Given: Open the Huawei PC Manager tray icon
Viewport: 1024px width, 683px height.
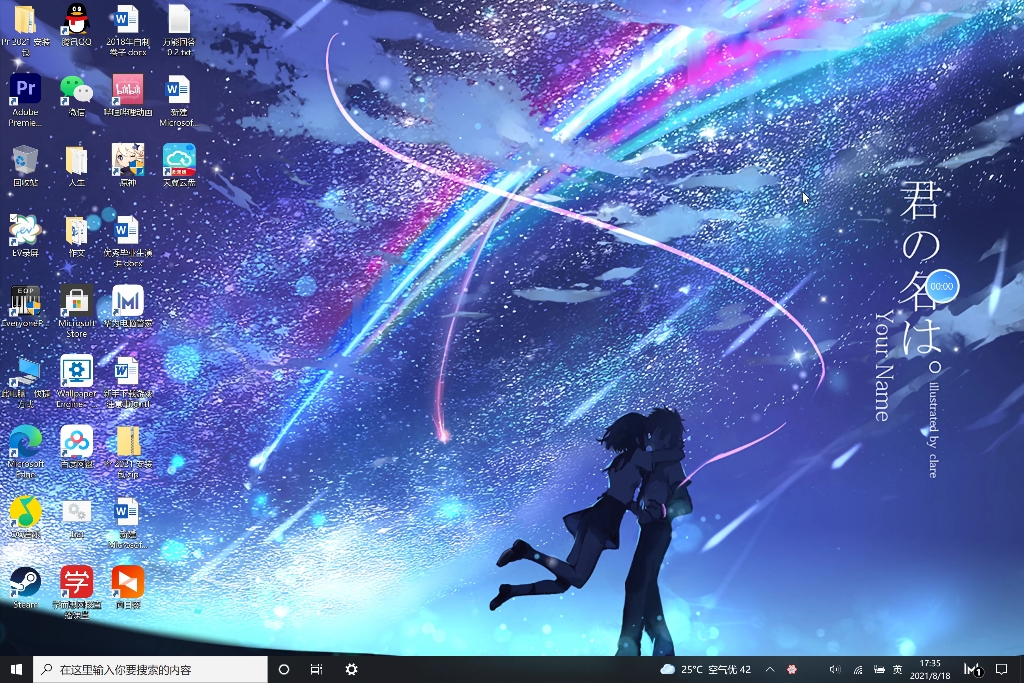Looking at the screenshot, I should tap(973, 669).
